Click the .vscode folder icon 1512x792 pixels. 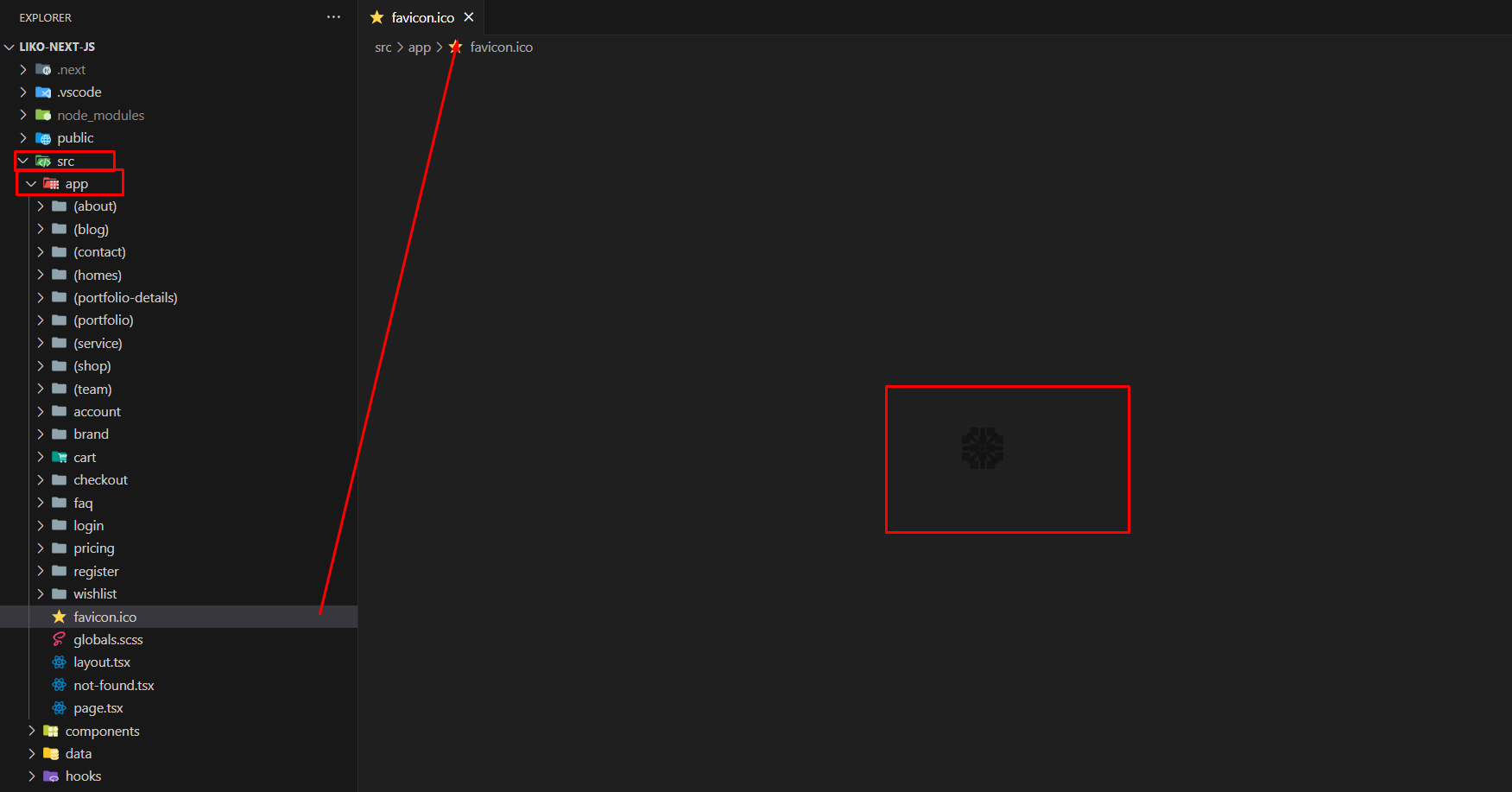(43, 92)
